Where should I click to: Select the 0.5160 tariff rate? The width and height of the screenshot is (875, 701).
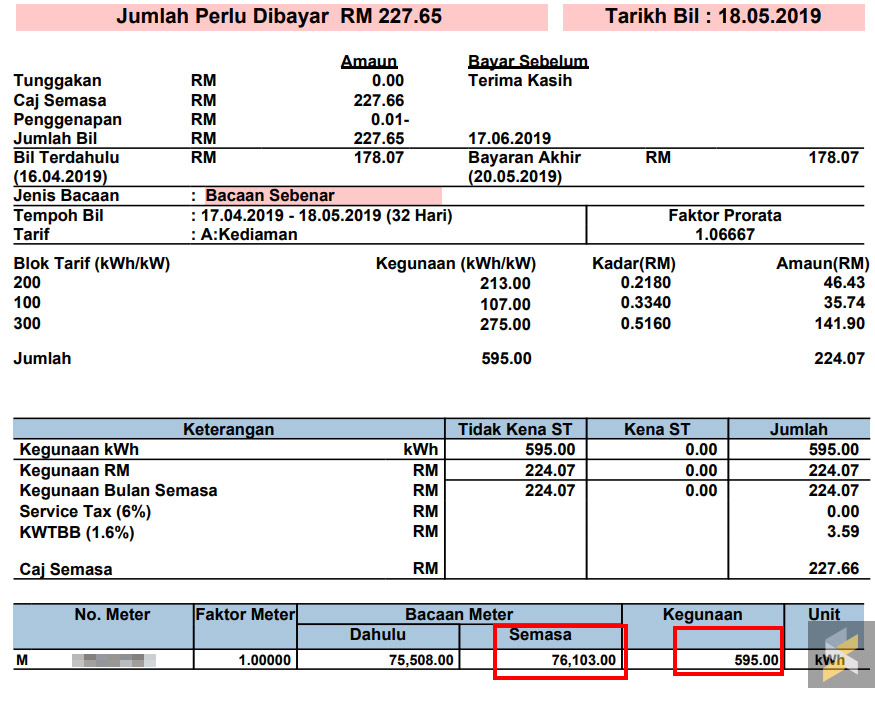pyautogui.click(x=646, y=324)
